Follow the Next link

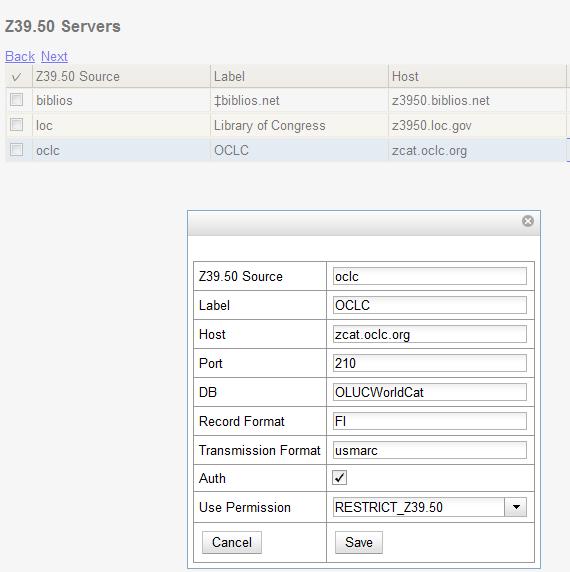click(54, 56)
